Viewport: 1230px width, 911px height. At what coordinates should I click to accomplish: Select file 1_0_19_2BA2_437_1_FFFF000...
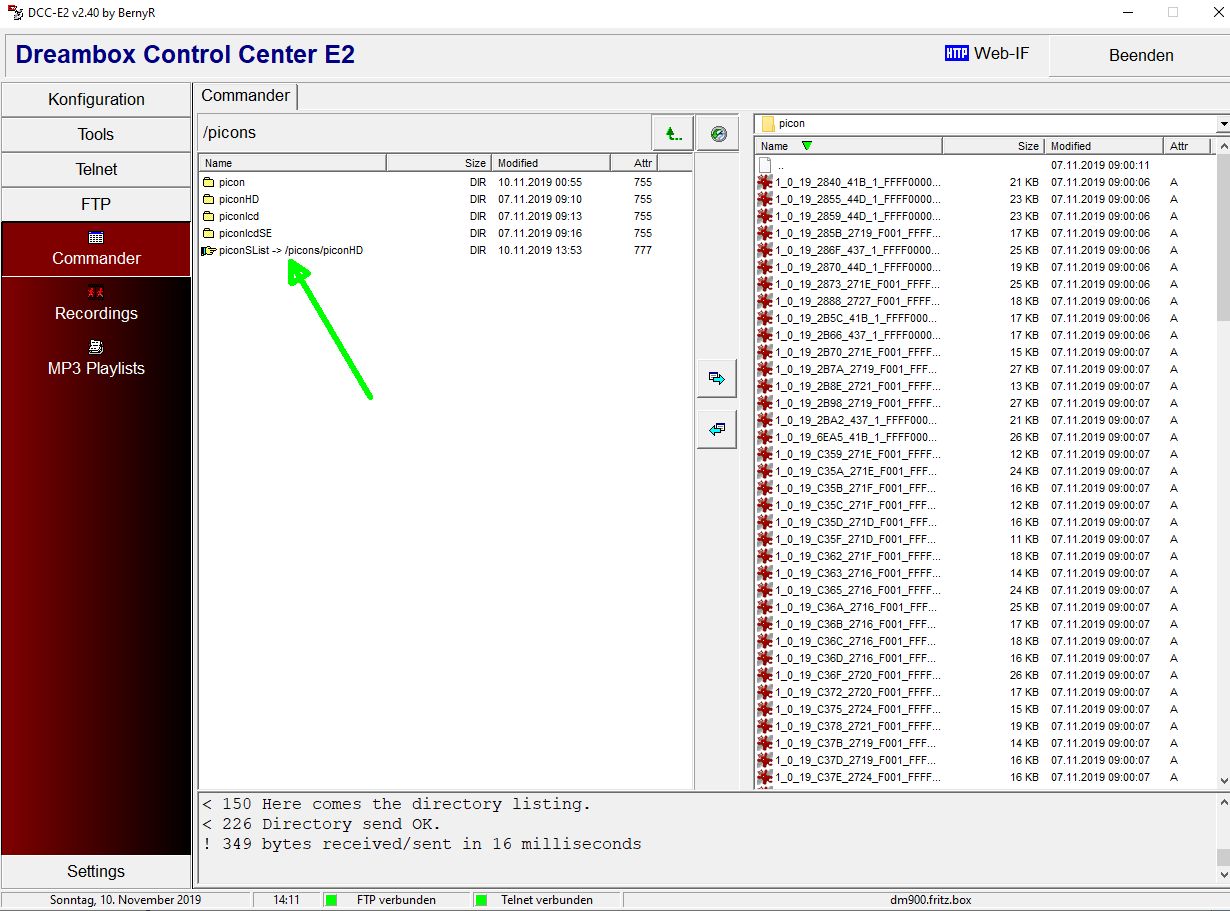click(857, 420)
